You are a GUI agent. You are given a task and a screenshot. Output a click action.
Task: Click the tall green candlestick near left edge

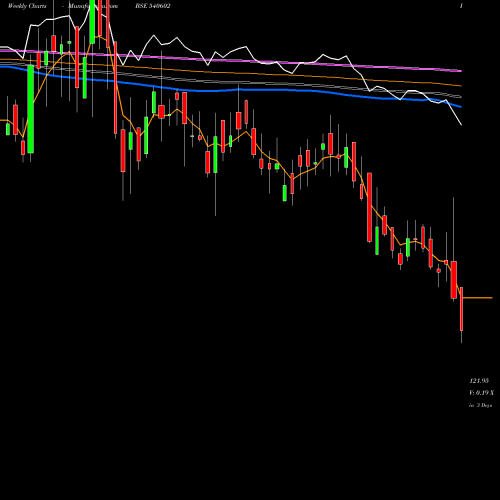click(x=31, y=109)
